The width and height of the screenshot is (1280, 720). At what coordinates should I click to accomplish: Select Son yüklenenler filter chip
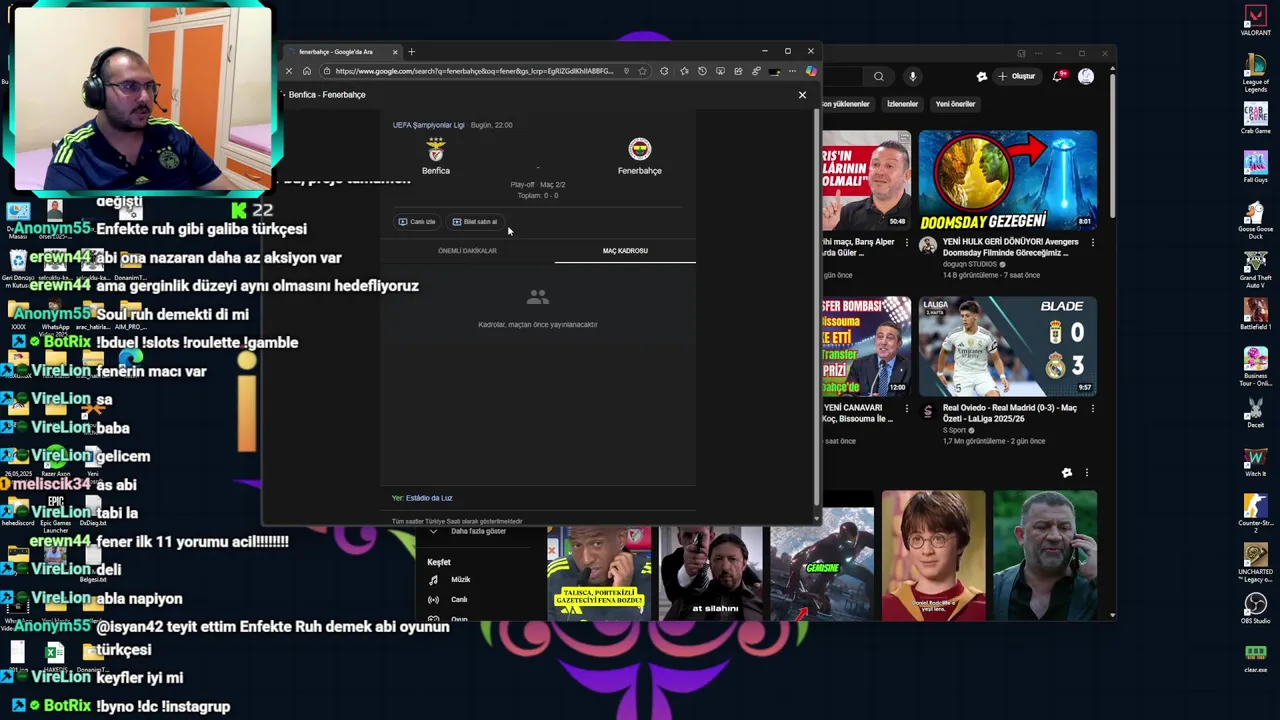(x=846, y=104)
